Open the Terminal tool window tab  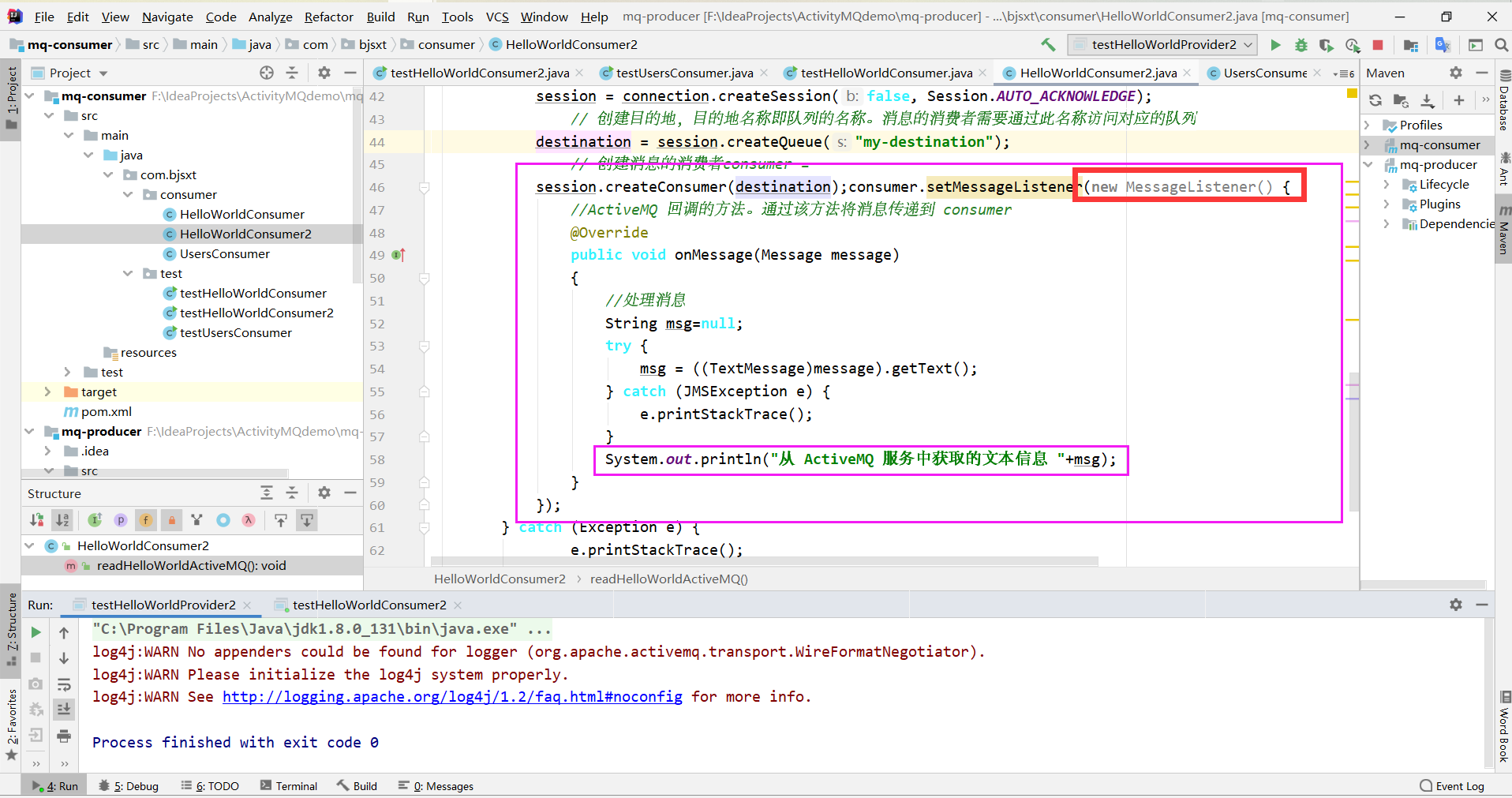pos(289,786)
